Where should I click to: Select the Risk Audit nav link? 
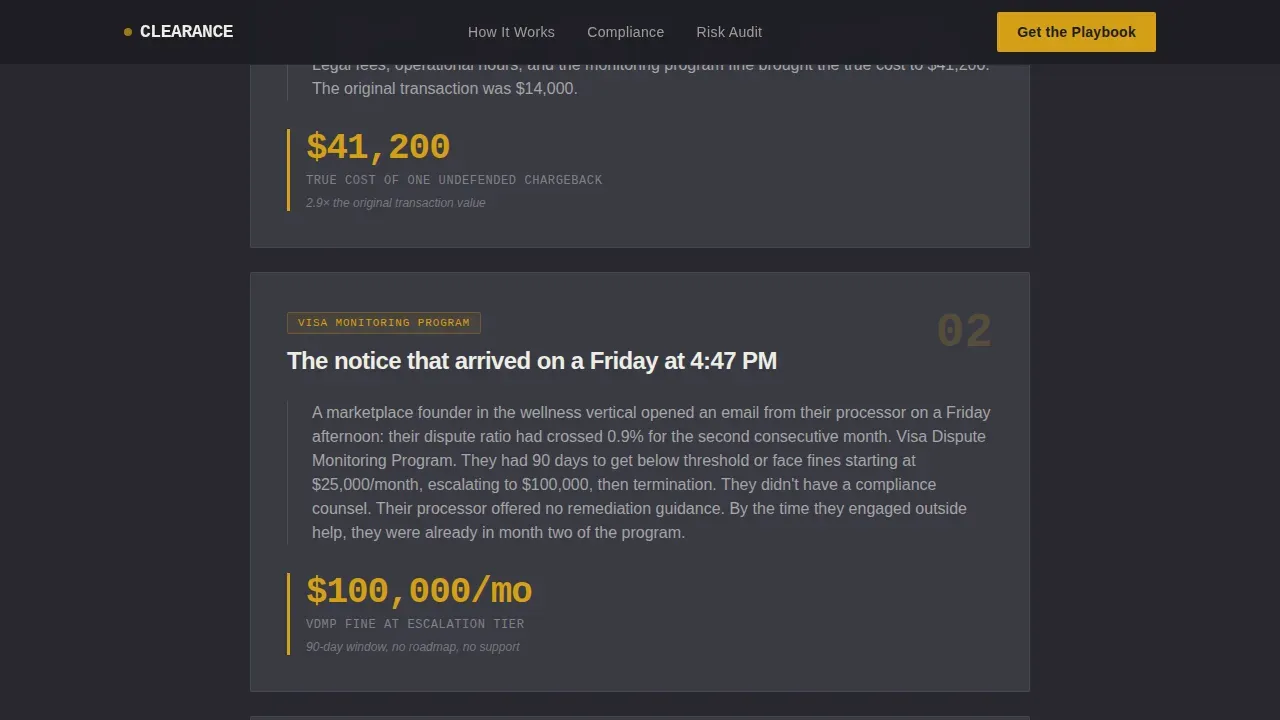pyautogui.click(x=729, y=32)
